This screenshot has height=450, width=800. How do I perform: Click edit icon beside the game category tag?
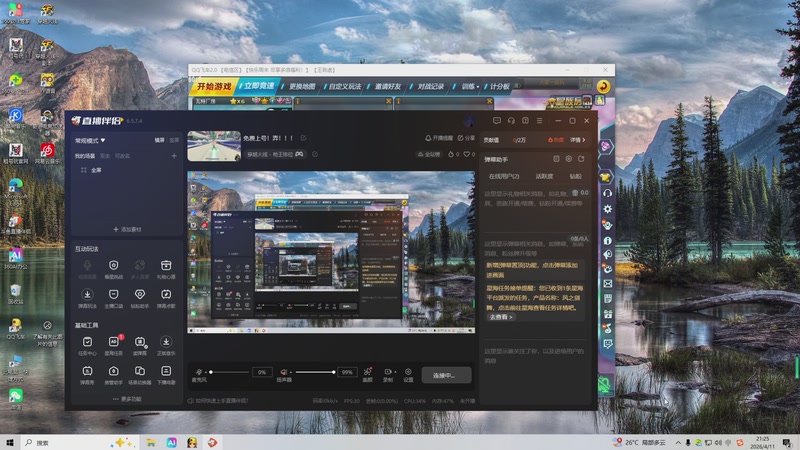tap(315, 154)
